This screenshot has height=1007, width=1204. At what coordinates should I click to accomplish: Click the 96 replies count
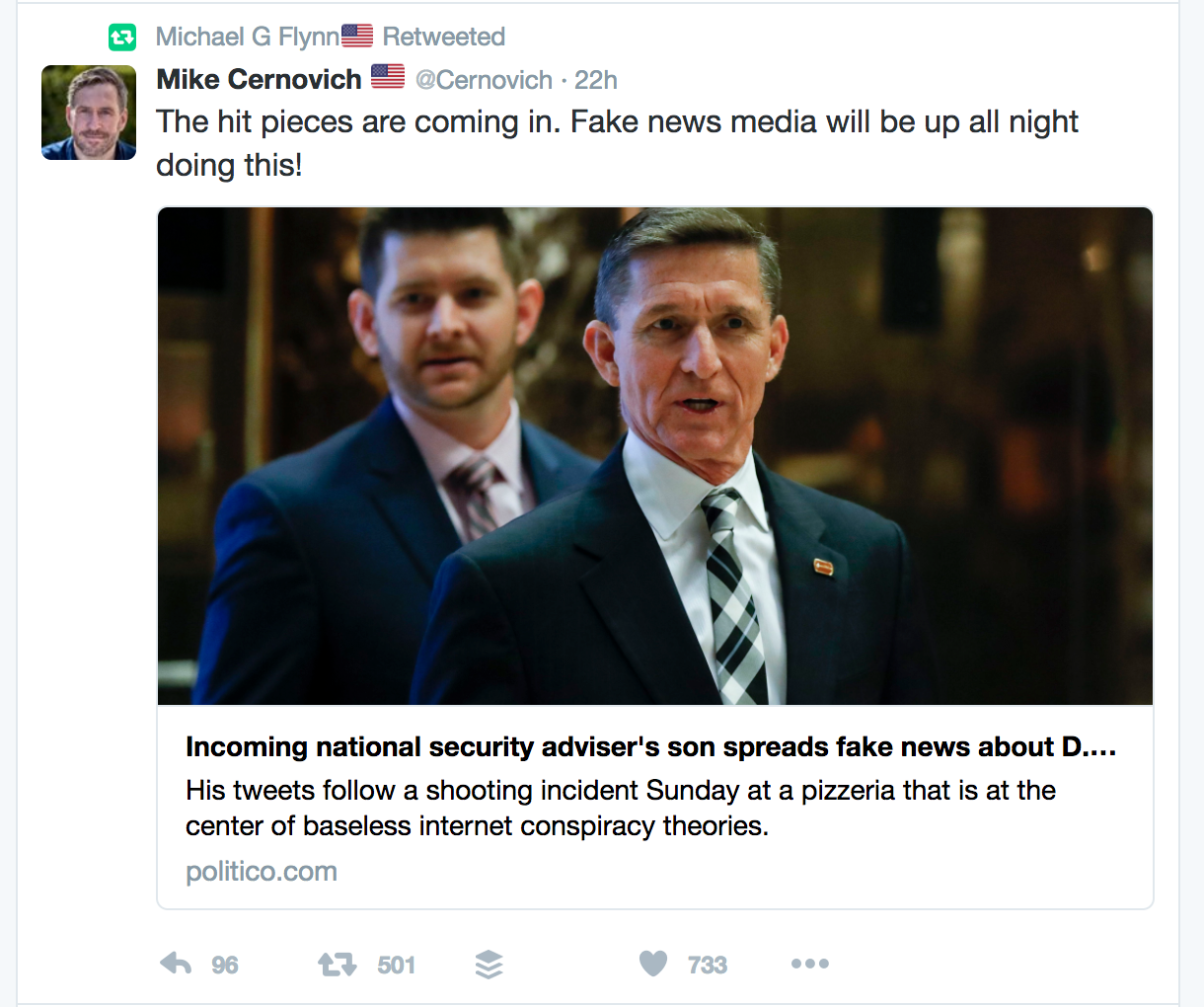225,966
